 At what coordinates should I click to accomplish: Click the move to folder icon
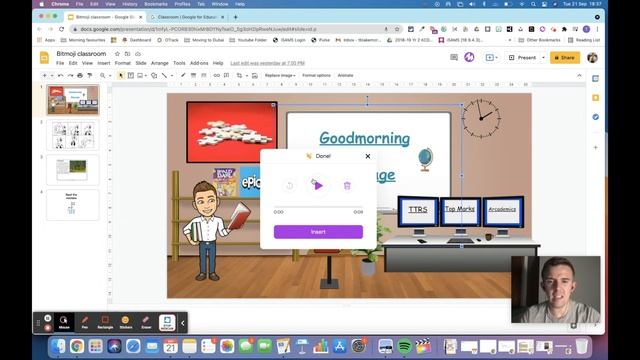(x=127, y=54)
